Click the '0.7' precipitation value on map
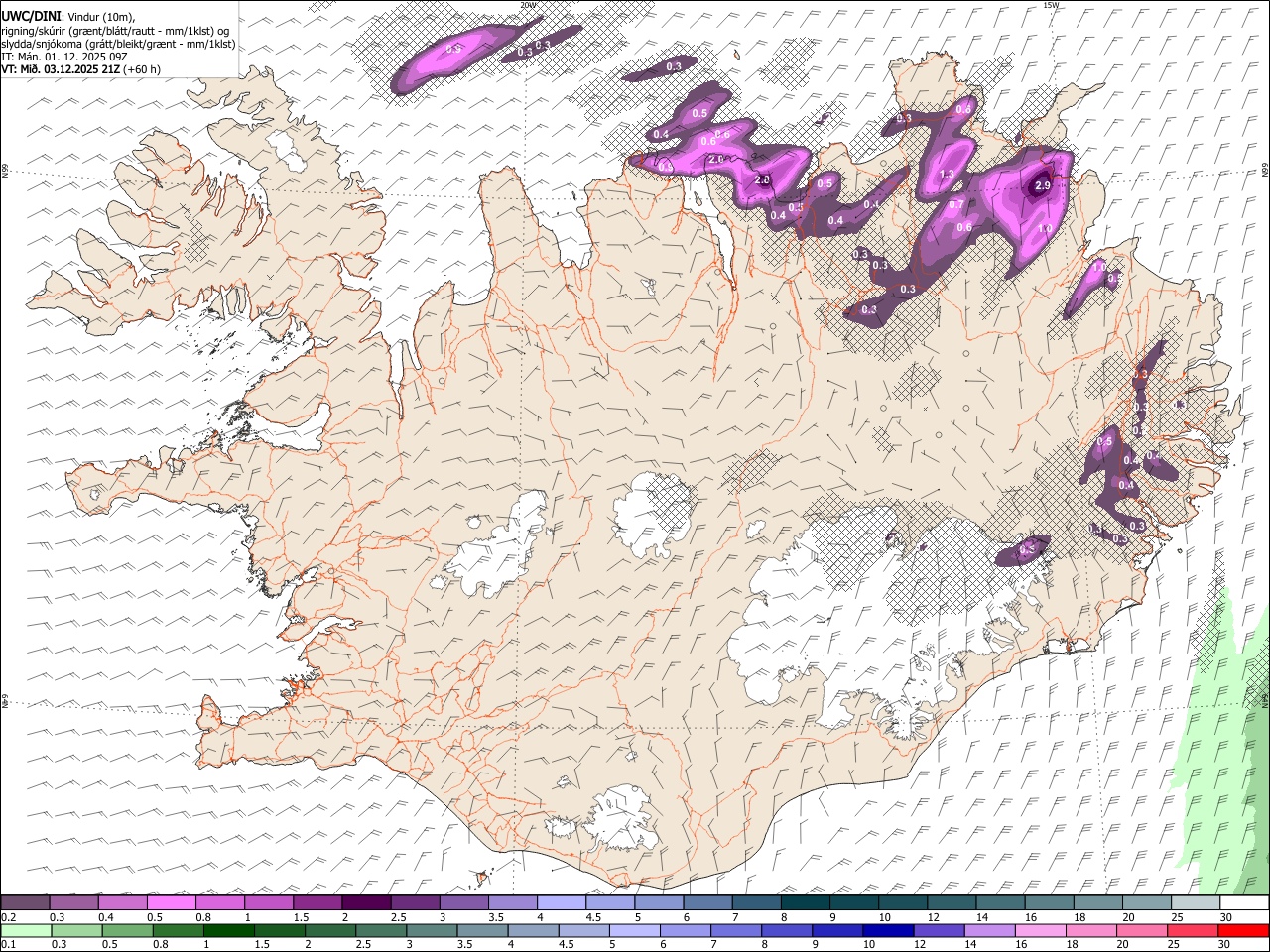The height and width of the screenshot is (952, 1270). pos(956,205)
